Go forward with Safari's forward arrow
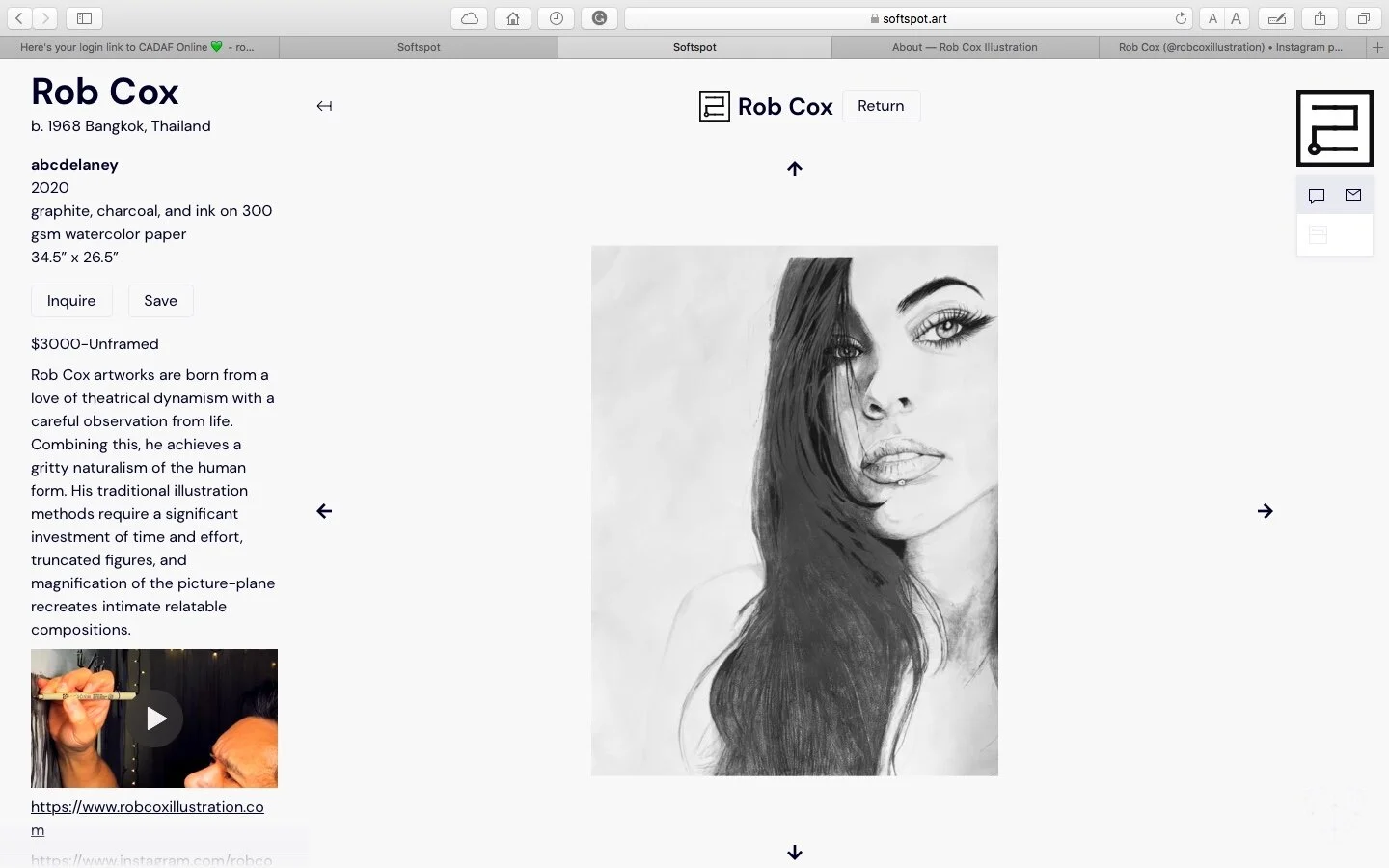1389x868 pixels. [x=44, y=18]
